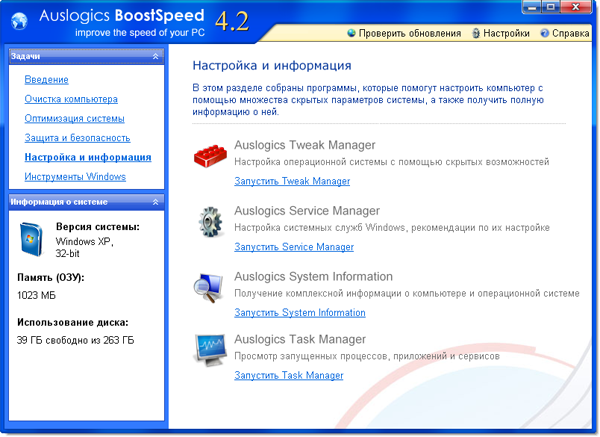600x437 pixels.
Task: Click the 39 ГБ свободно из 263 ГБ value
Action: pos(75,340)
